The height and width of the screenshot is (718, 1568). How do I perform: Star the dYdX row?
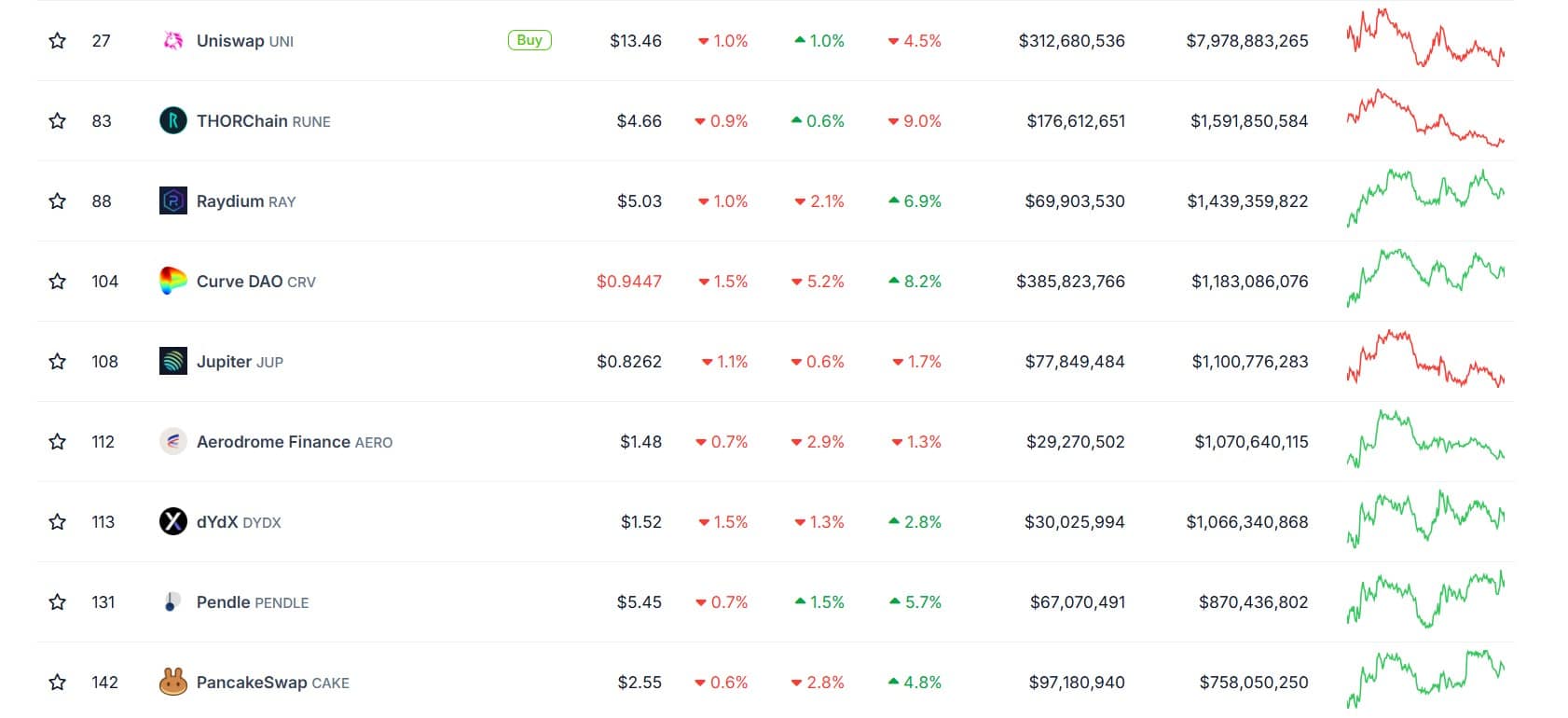coord(58,522)
